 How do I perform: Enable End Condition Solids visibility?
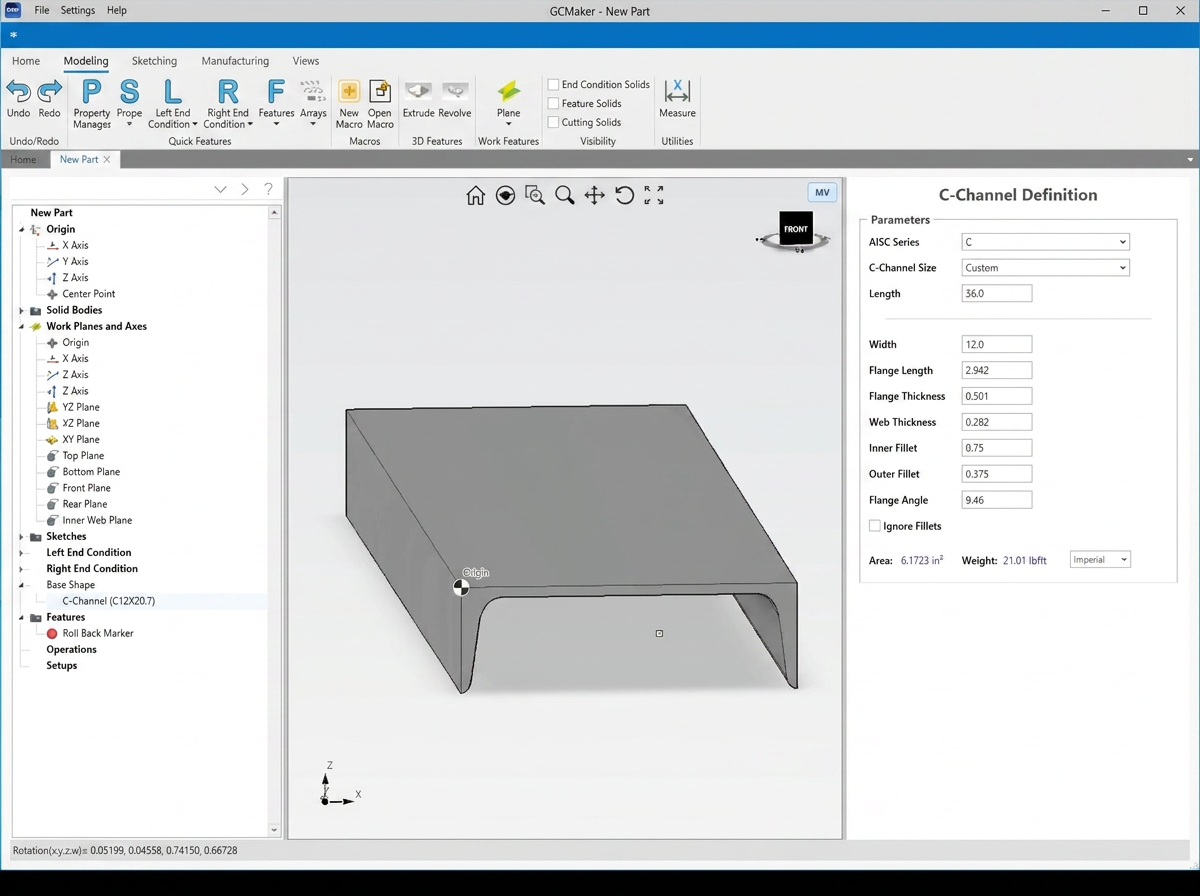click(x=553, y=85)
